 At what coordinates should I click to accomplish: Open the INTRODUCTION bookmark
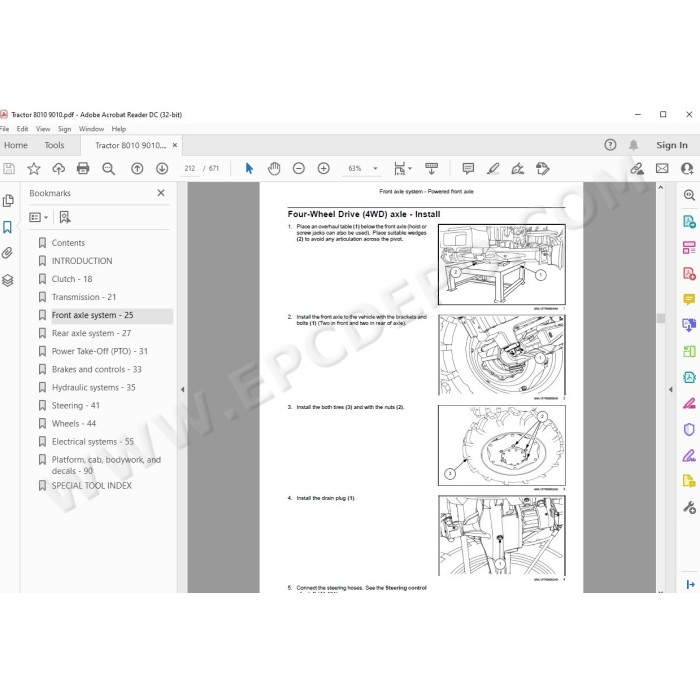(82, 261)
